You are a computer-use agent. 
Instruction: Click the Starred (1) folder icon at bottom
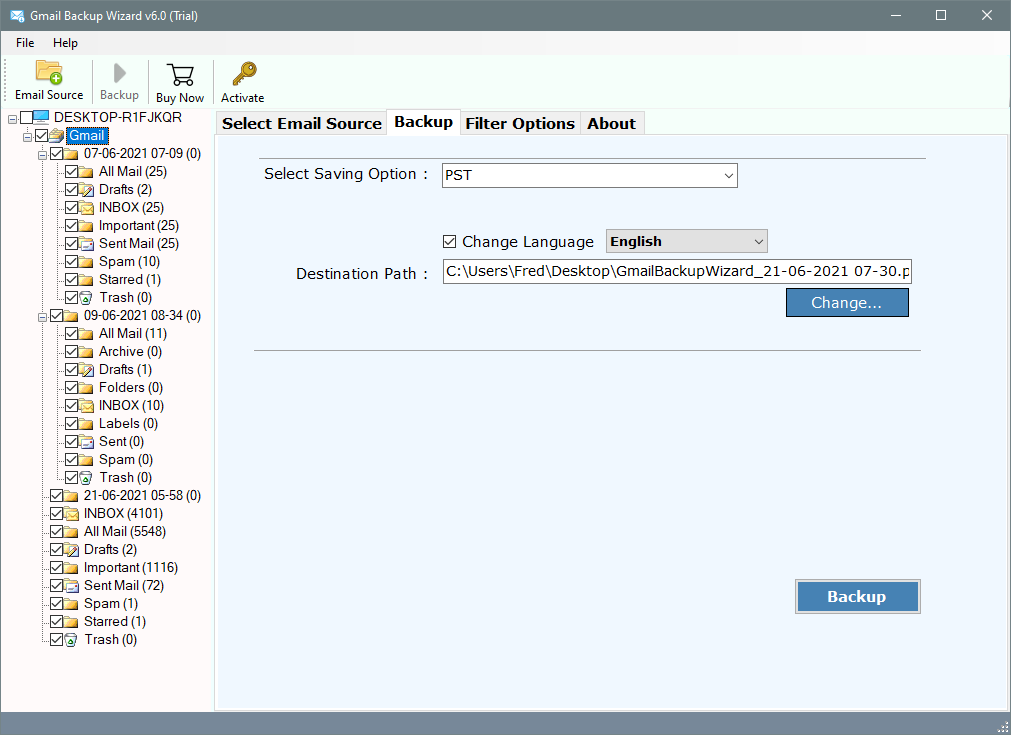(x=72, y=622)
